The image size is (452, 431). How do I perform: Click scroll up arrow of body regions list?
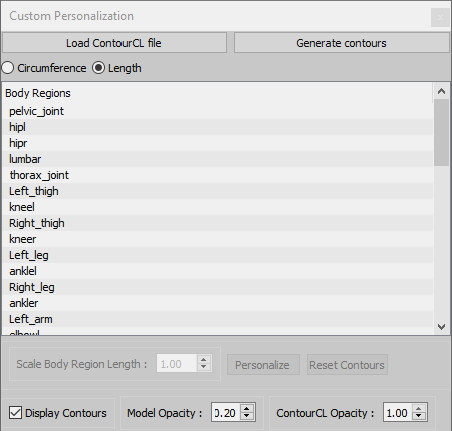tap(441, 91)
